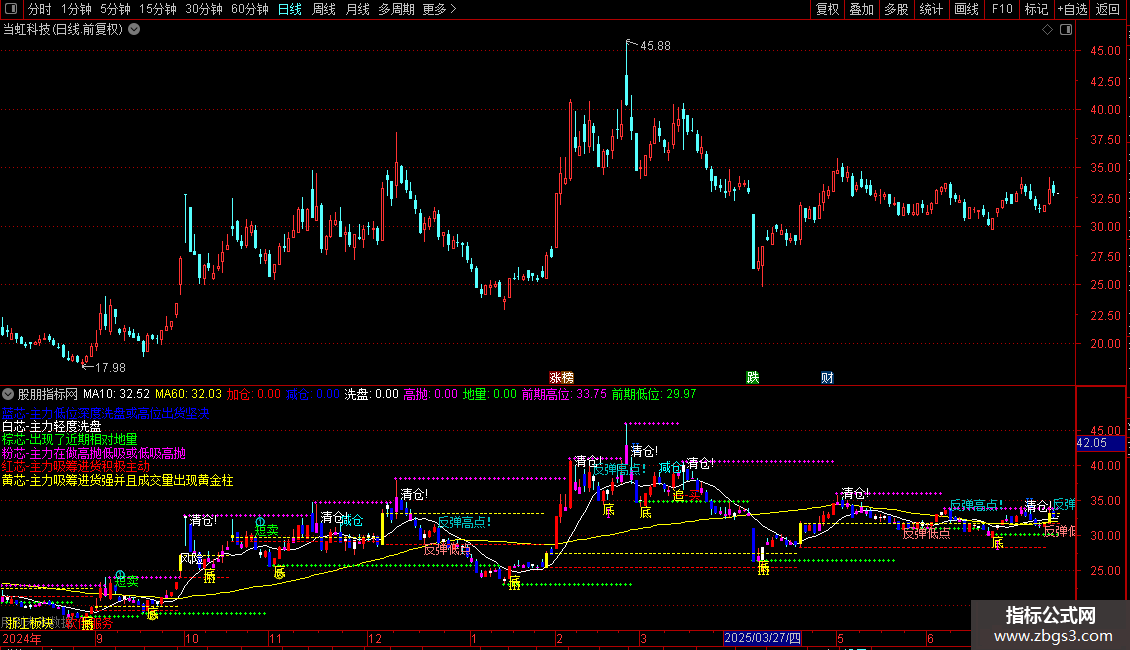This screenshot has height=650, width=1130.
Task: Add stock with +自选 button
Action: pyautogui.click(x=1072, y=9)
